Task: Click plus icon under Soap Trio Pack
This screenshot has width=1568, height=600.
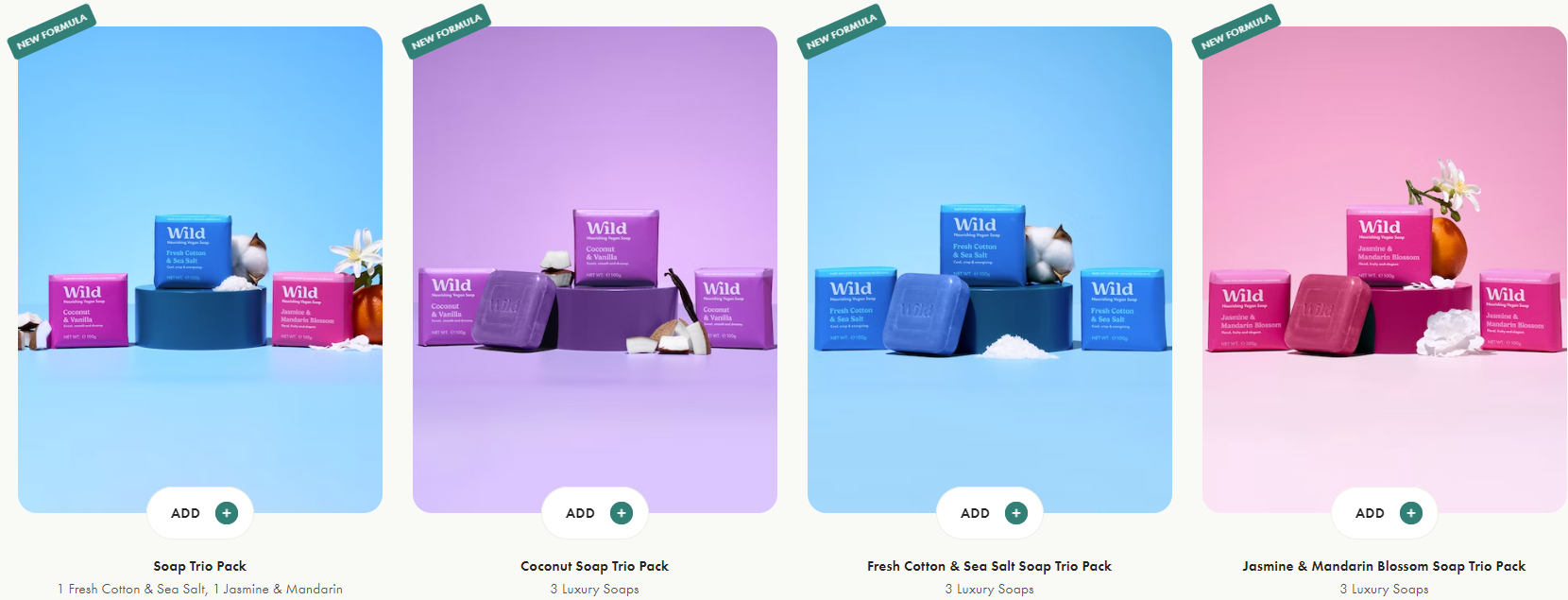Action: (227, 513)
